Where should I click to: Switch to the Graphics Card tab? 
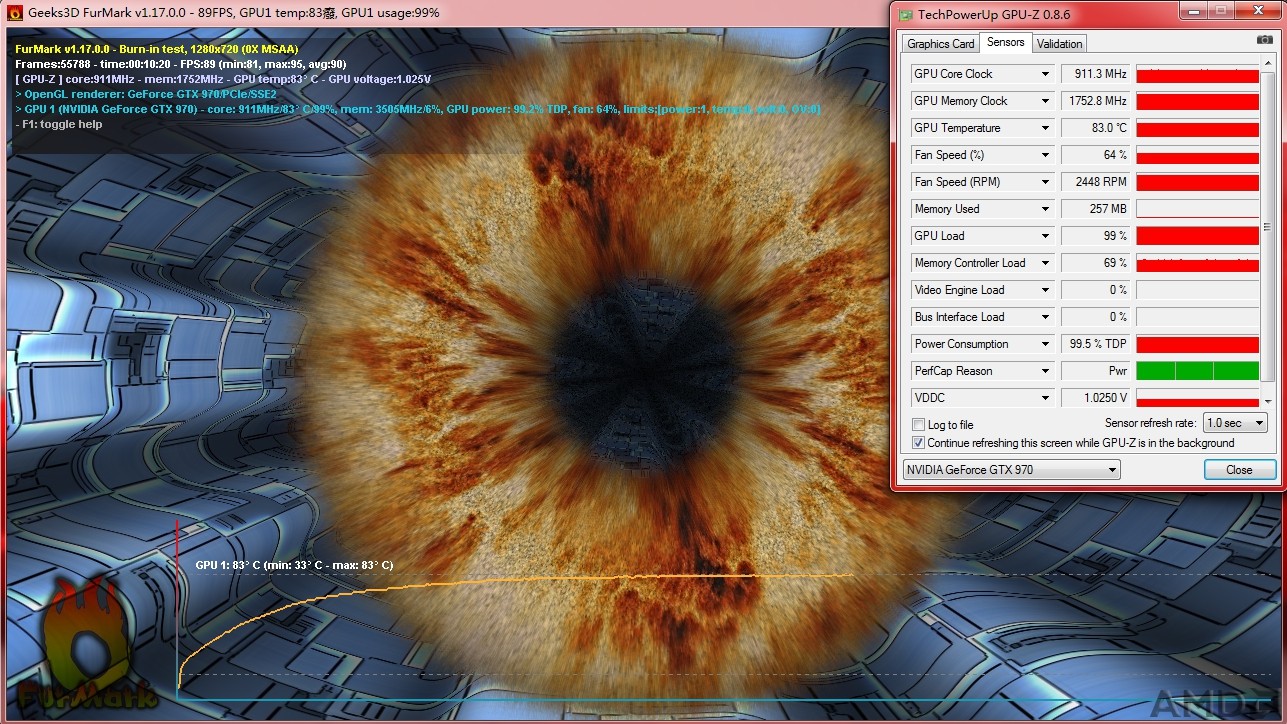coord(940,43)
